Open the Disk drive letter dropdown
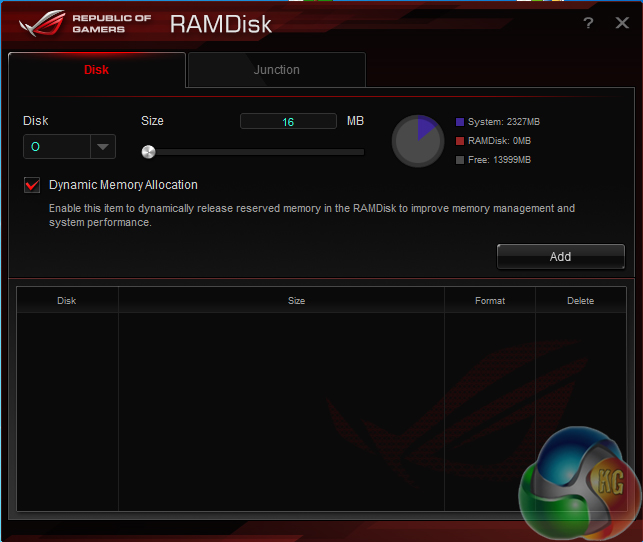The height and width of the screenshot is (542, 643). click(x=69, y=146)
